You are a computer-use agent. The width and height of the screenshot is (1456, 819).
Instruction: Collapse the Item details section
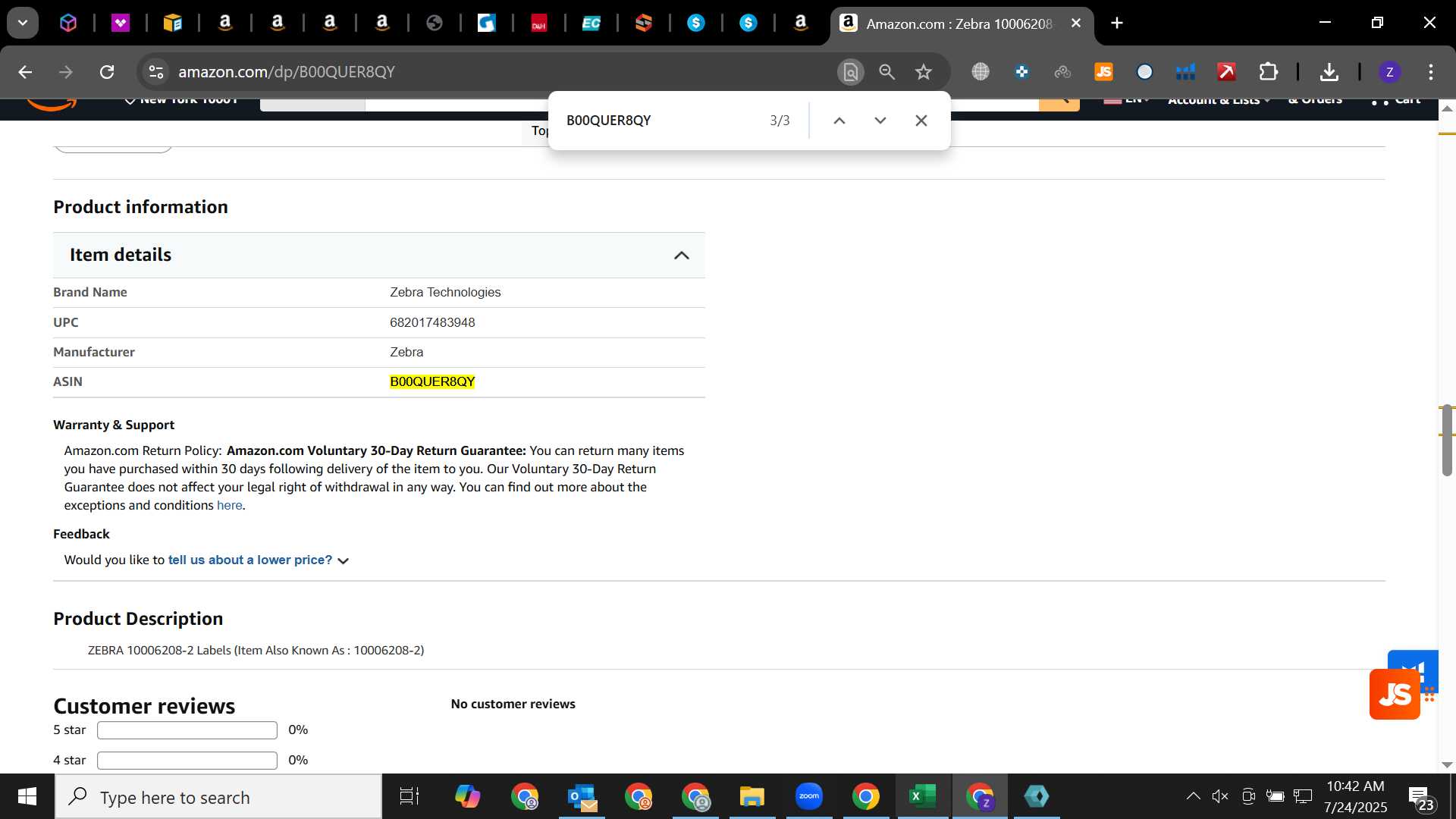click(x=682, y=256)
